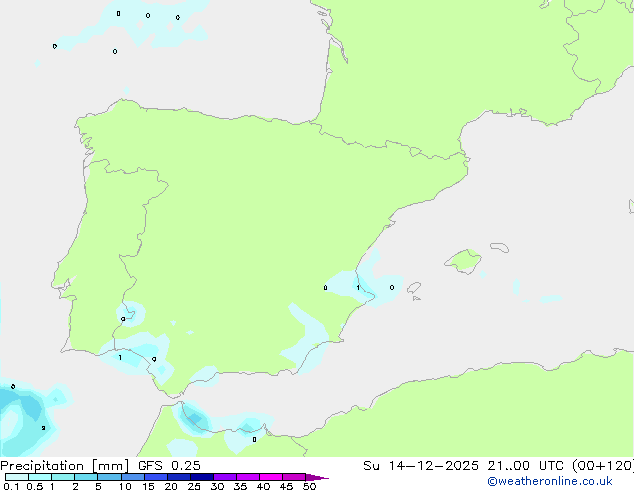Click the '(00+120)' forecast offset text

[603, 466]
